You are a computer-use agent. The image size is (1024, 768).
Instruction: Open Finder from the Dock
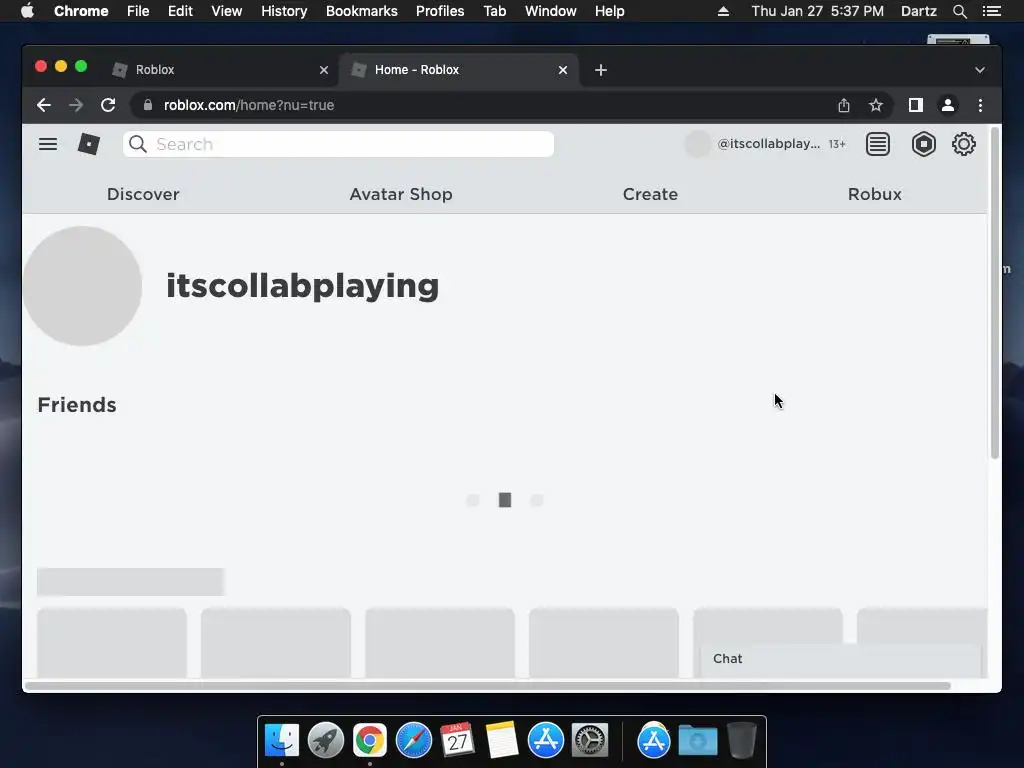(x=281, y=741)
